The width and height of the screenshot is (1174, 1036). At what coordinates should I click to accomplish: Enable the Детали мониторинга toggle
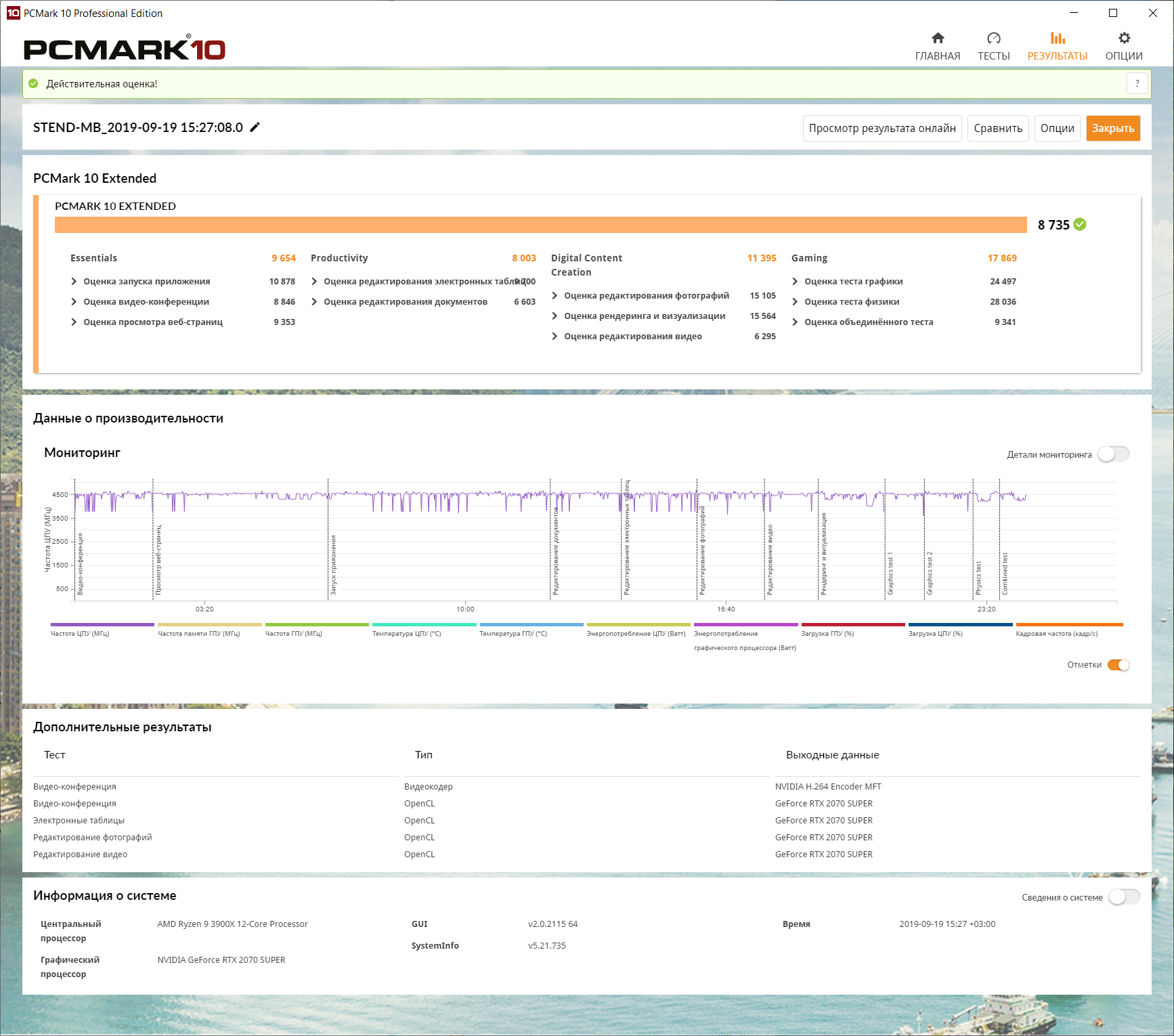1113,454
